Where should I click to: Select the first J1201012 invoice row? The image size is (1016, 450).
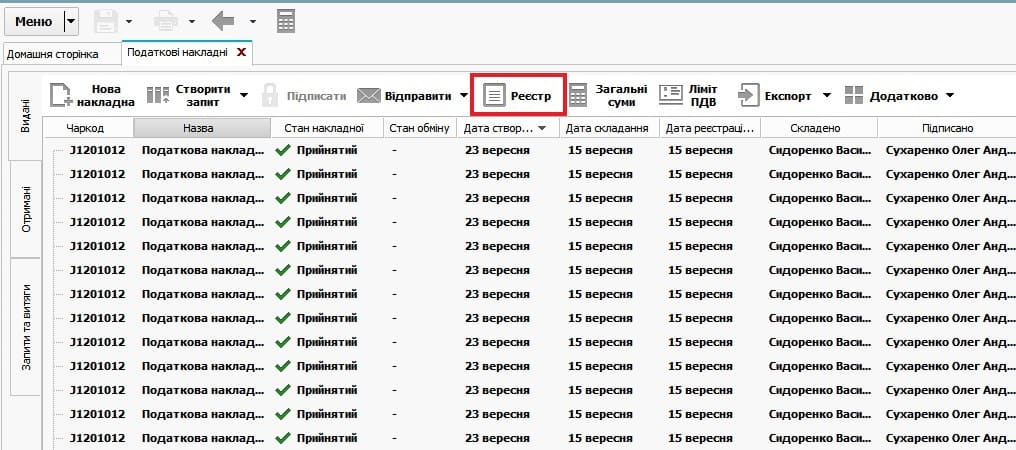click(x=97, y=150)
